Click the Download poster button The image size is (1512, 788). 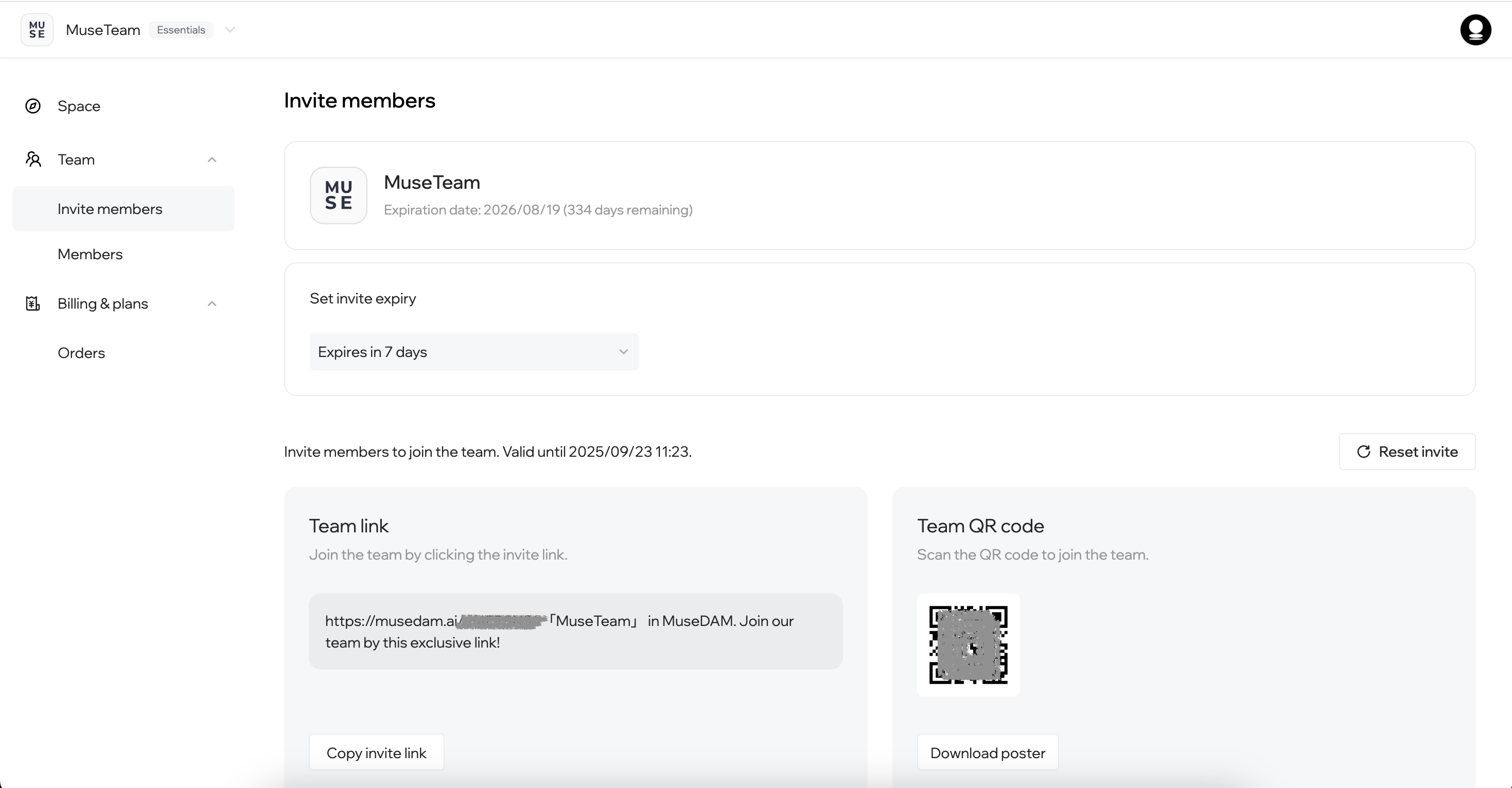point(987,752)
